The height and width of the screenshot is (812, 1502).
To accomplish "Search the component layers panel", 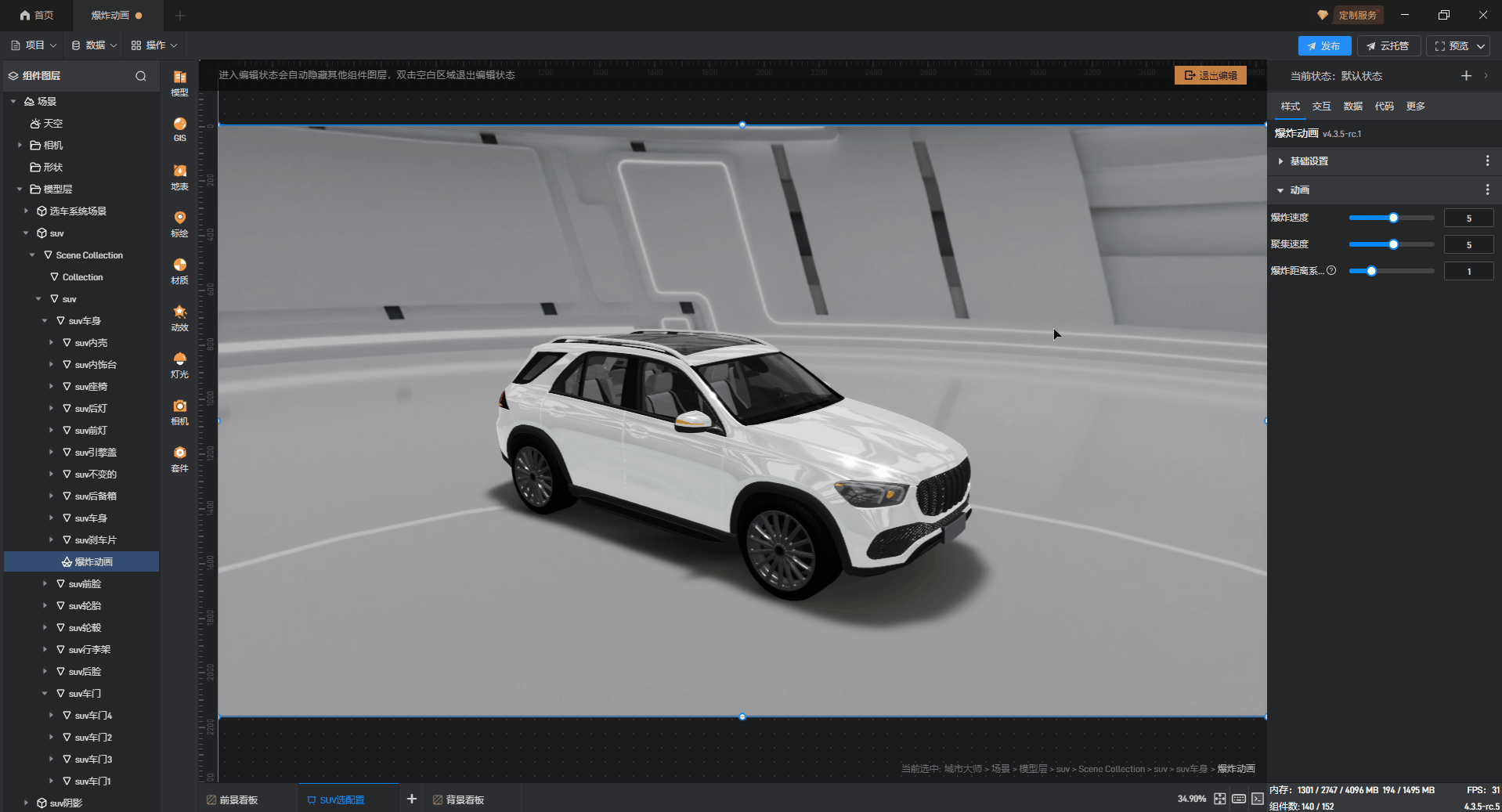I will (x=141, y=76).
